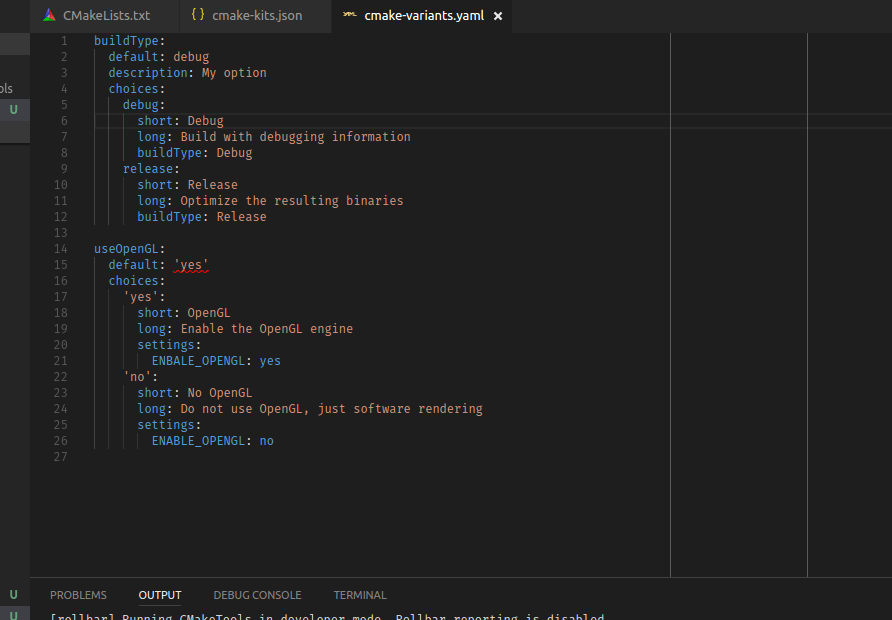Click the rollbar message in the OUTPUT panel
The height and width of the screenshot is (620, 892).
300,616
